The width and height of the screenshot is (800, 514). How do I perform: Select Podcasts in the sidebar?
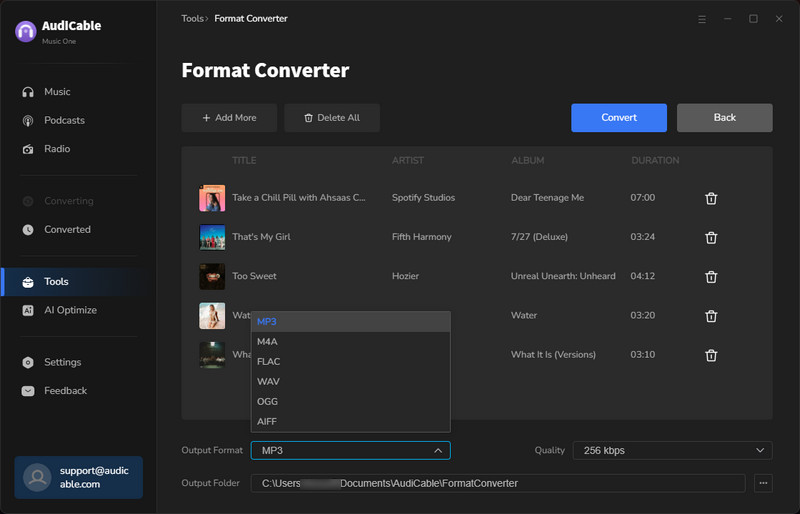tap(64, 120)
